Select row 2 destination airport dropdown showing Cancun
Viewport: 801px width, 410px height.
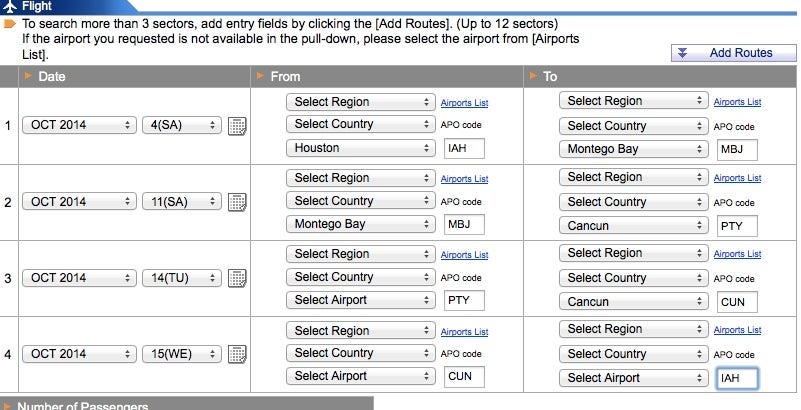coord(632,225)
